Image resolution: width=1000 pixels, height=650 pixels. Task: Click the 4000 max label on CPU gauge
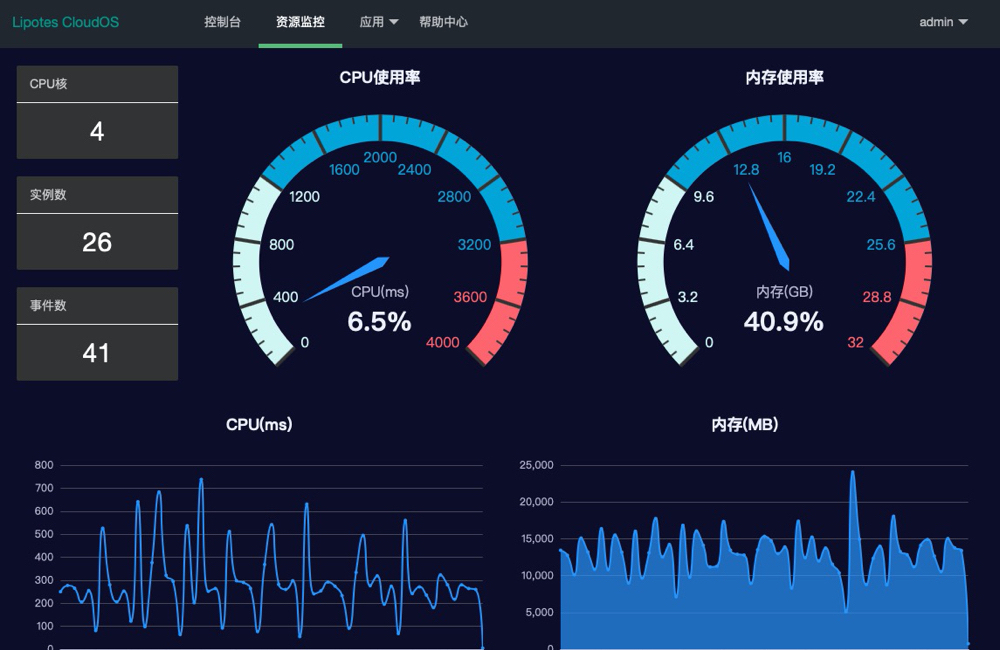pos(443,343)
